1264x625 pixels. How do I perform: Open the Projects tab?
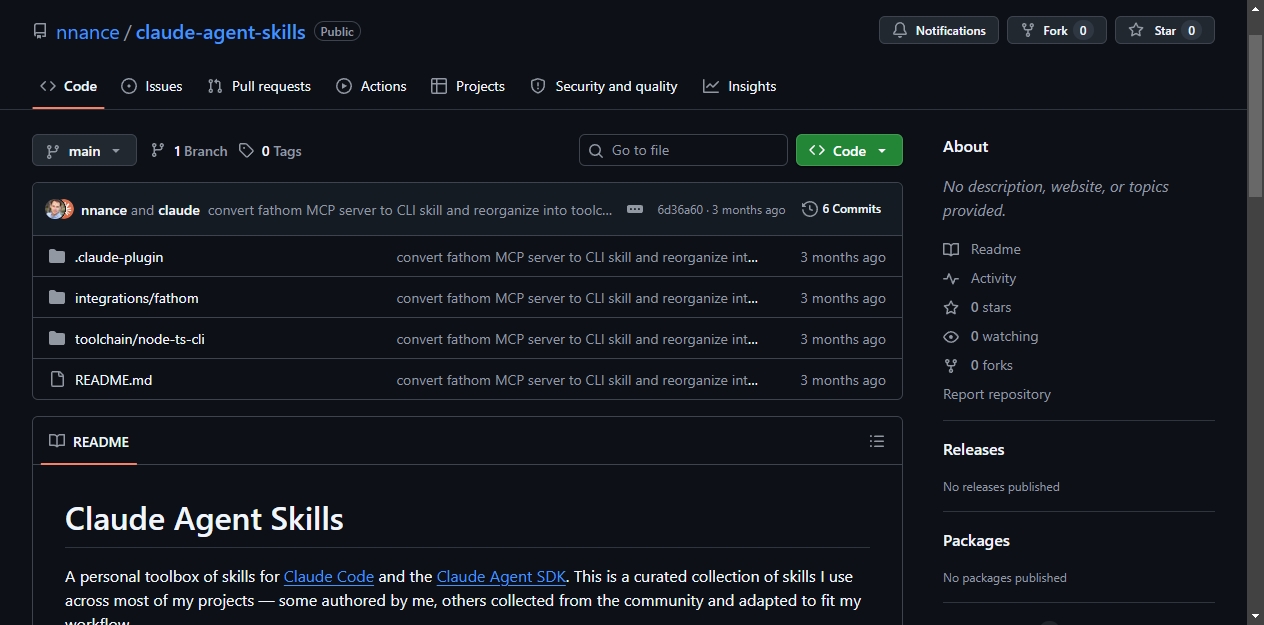coord(467,86)
